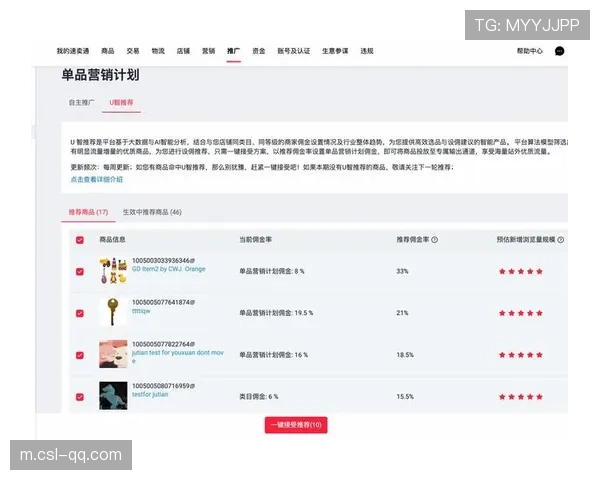
Task: Click 单品营销计划佣金: 16 % cell
Action: tap(274, 355)
